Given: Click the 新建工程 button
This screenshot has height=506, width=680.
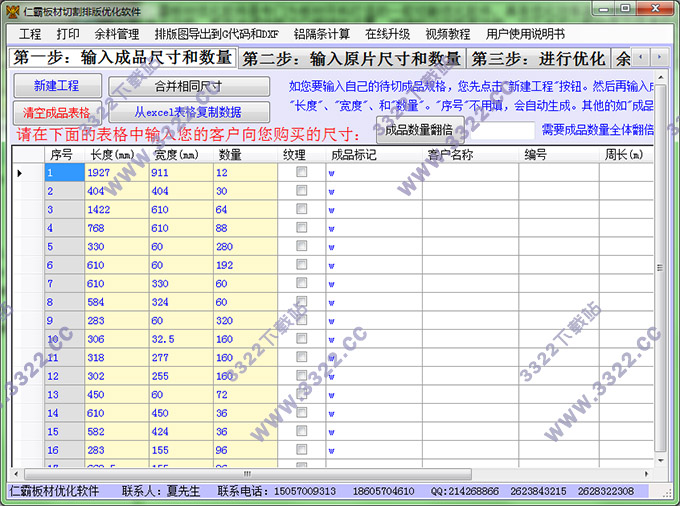Looking at the screenshot, I should tap(57, 85).
